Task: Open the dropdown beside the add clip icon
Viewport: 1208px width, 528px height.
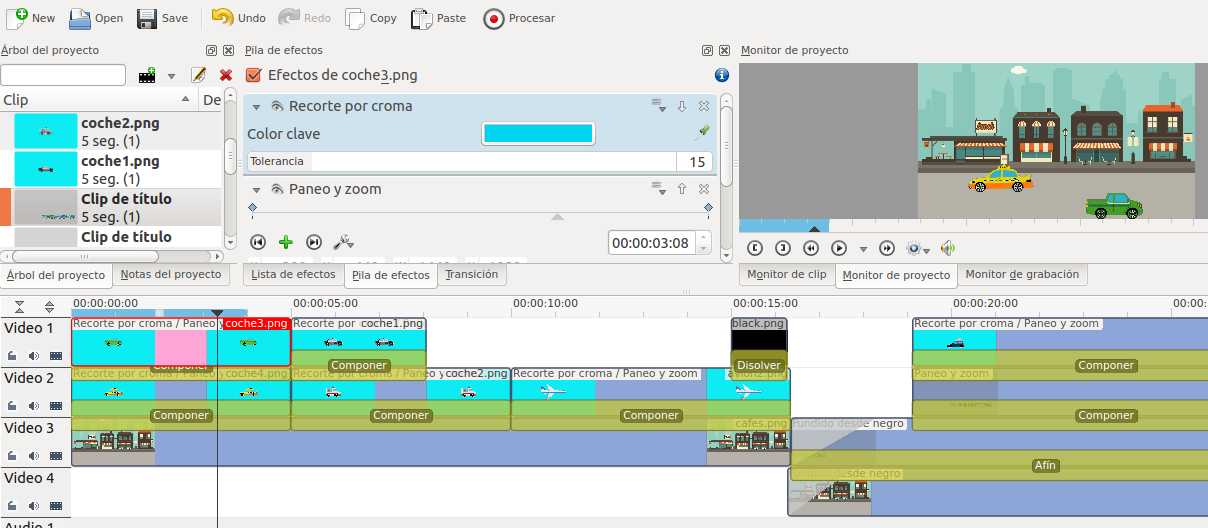Action: pyautogui.click(x=171, y=76)
